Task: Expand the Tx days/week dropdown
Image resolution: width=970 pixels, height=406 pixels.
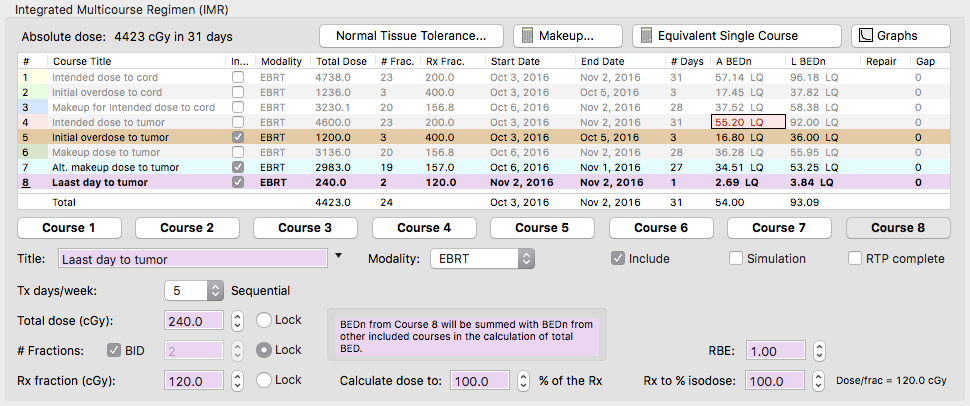Action: coord(196,291)
